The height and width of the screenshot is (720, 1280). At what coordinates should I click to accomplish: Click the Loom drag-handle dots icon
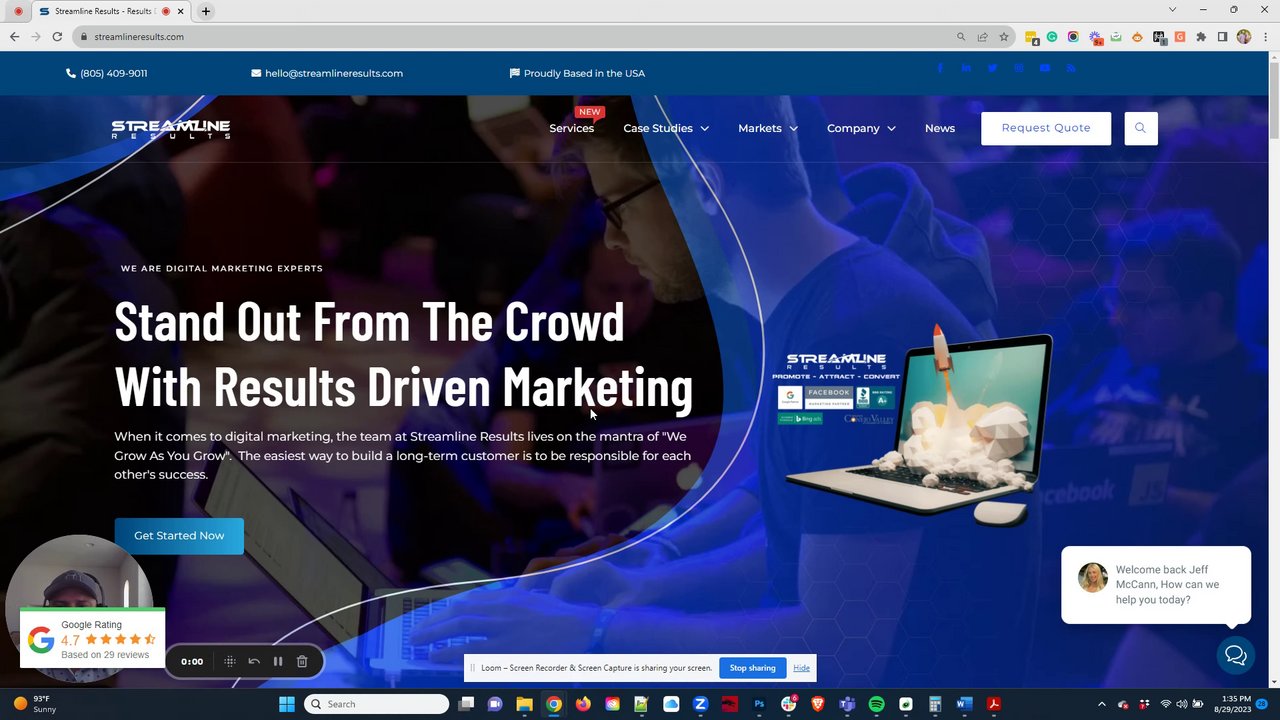(230, 661)
